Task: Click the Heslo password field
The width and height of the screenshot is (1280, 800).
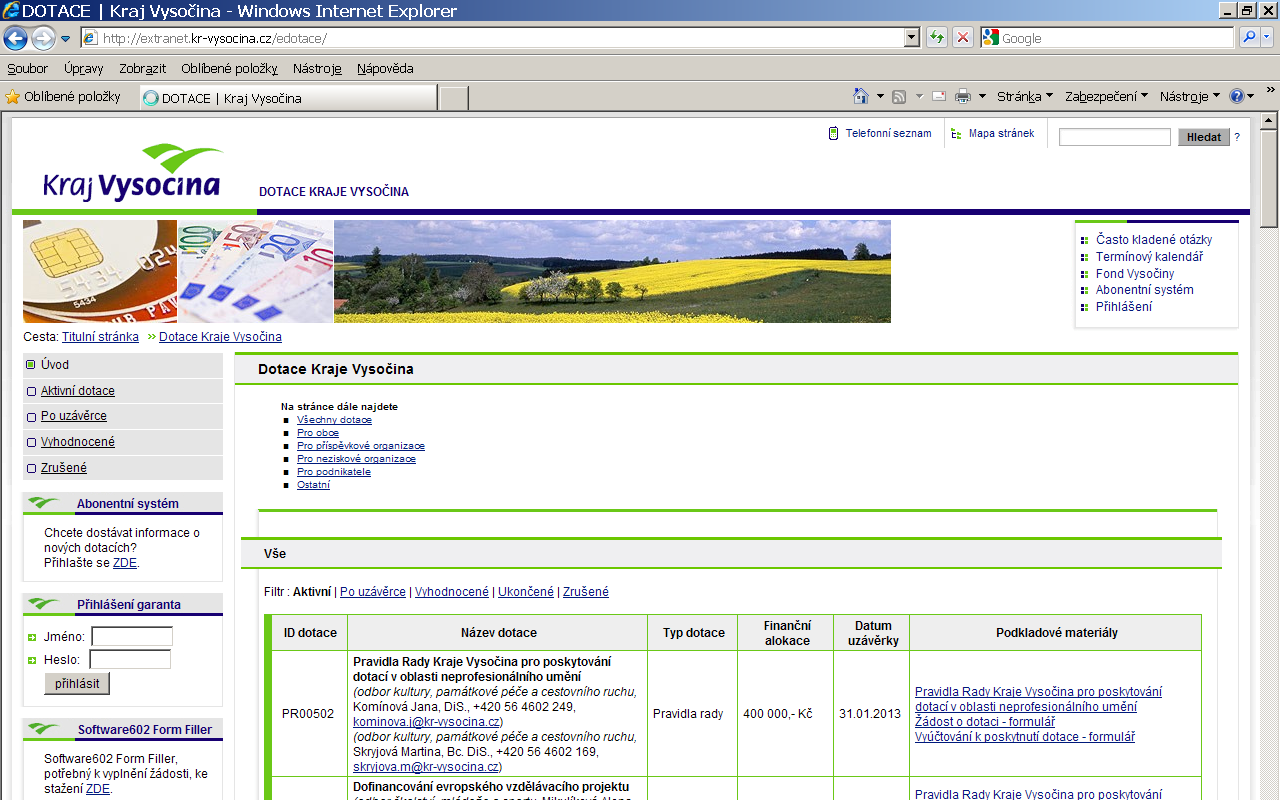Action: (x=130, y=659)
